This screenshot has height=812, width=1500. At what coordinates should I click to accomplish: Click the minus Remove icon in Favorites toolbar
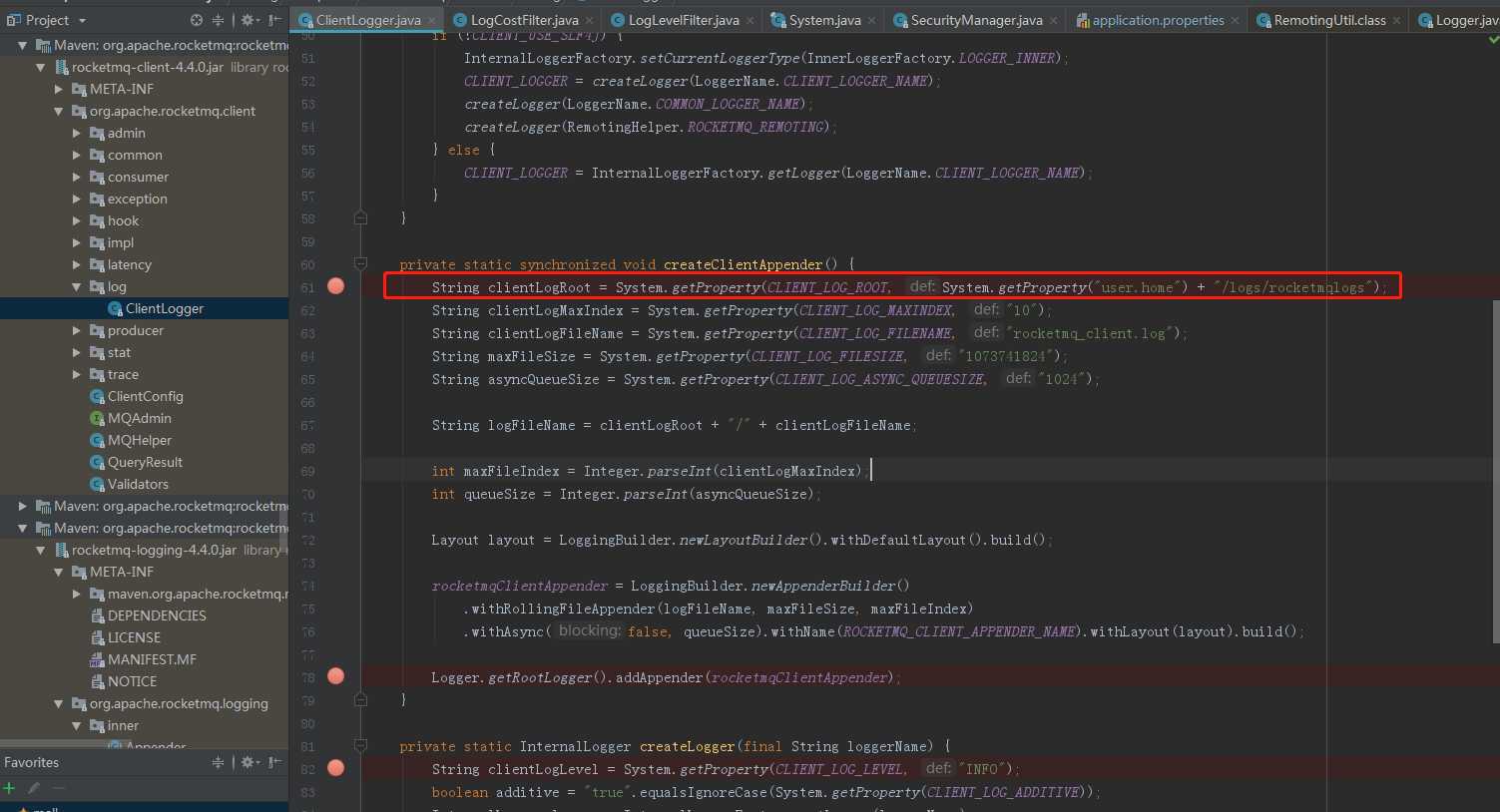pyautogui.click(x=58, y=788)
